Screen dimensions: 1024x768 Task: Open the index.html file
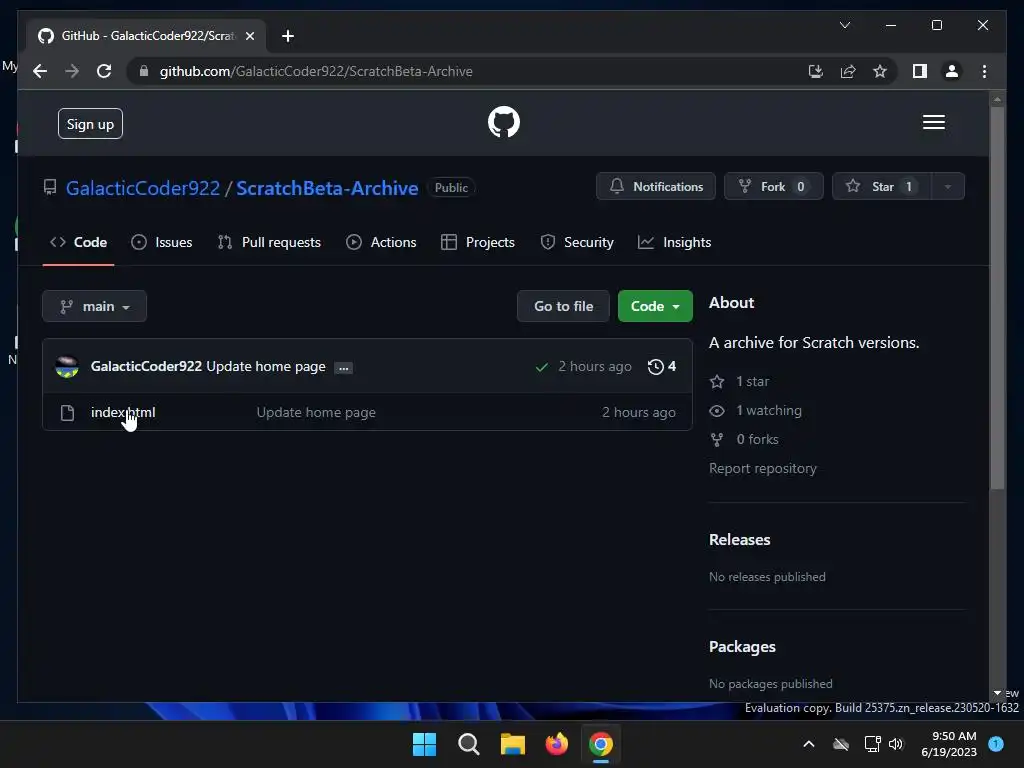pyautogui.click(x=123, y=412)
